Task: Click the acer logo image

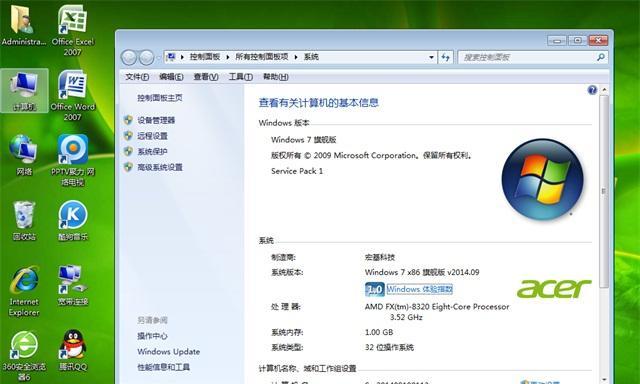Action: [554, 288]
